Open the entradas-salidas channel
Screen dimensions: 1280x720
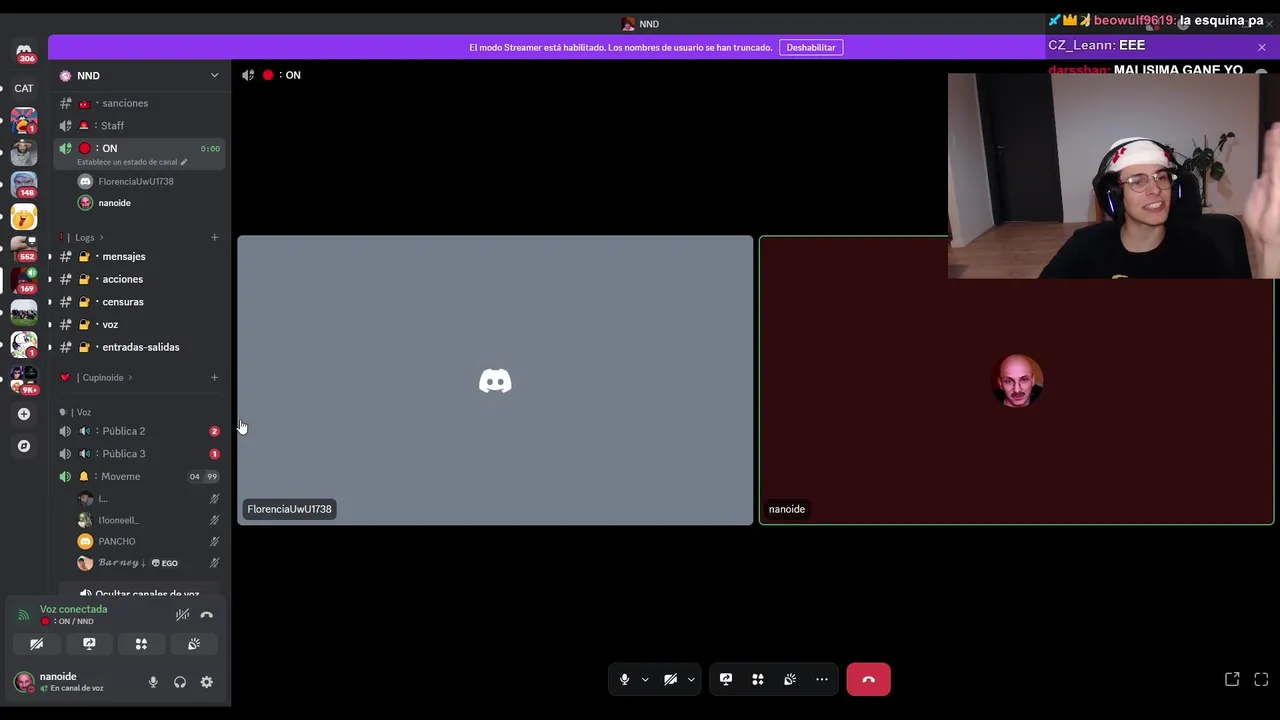click(x=138, y=347)
